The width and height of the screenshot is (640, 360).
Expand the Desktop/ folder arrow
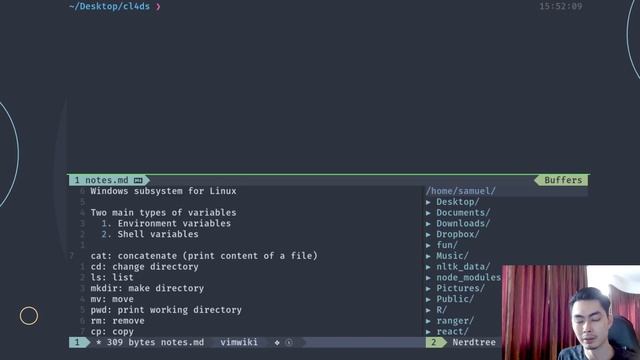[428, 202]
